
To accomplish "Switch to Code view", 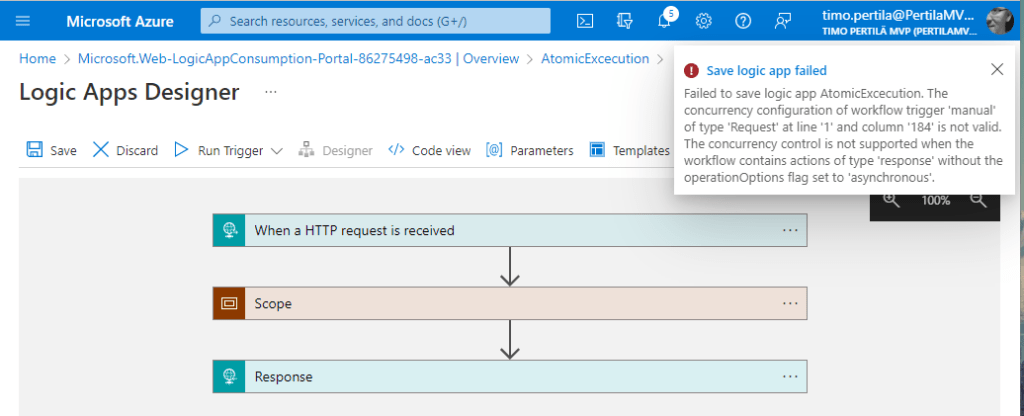I will click(x=429, y=150).
